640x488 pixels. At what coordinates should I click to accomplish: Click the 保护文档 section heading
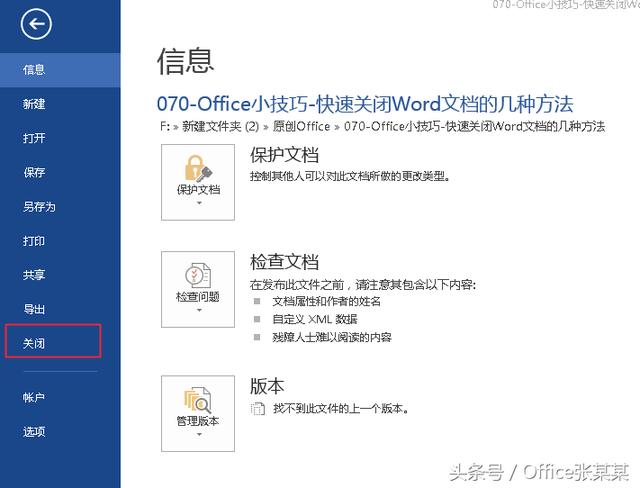click(284, 155)
